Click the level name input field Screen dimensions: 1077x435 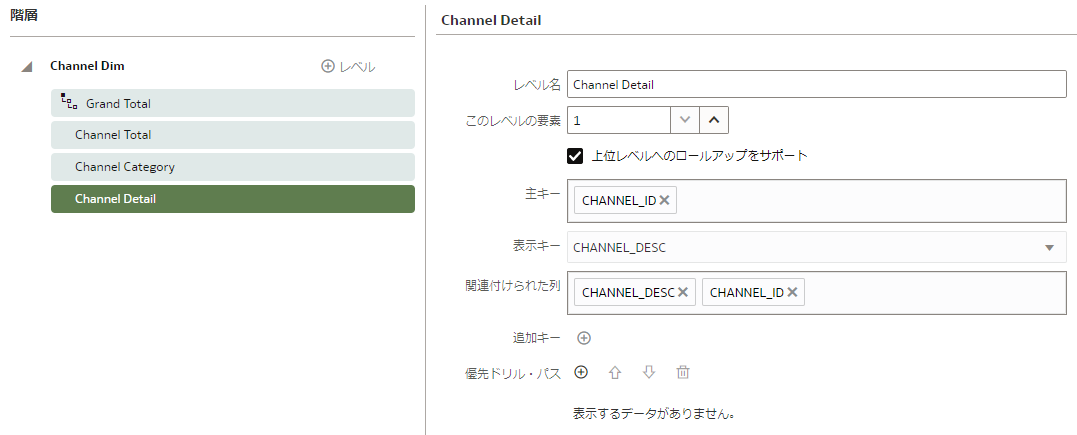pos(817,85)
